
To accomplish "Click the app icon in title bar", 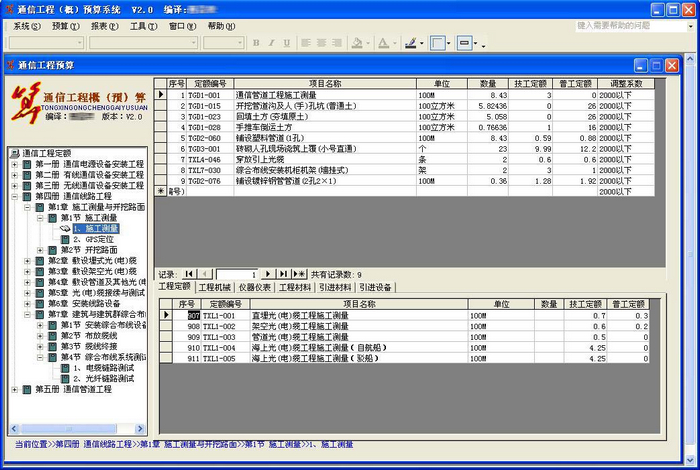I will (9, 9).
